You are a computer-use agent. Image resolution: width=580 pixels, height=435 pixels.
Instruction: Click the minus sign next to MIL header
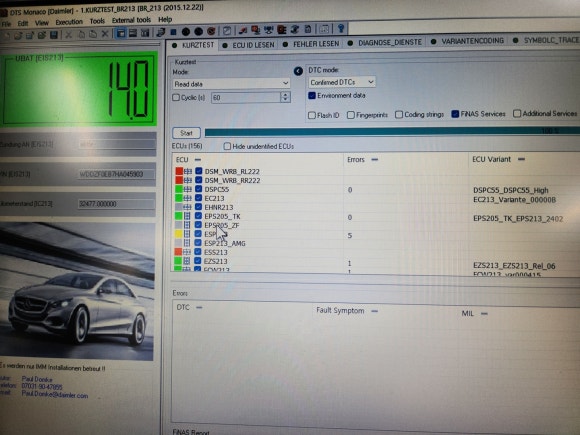tap(484, 314)
